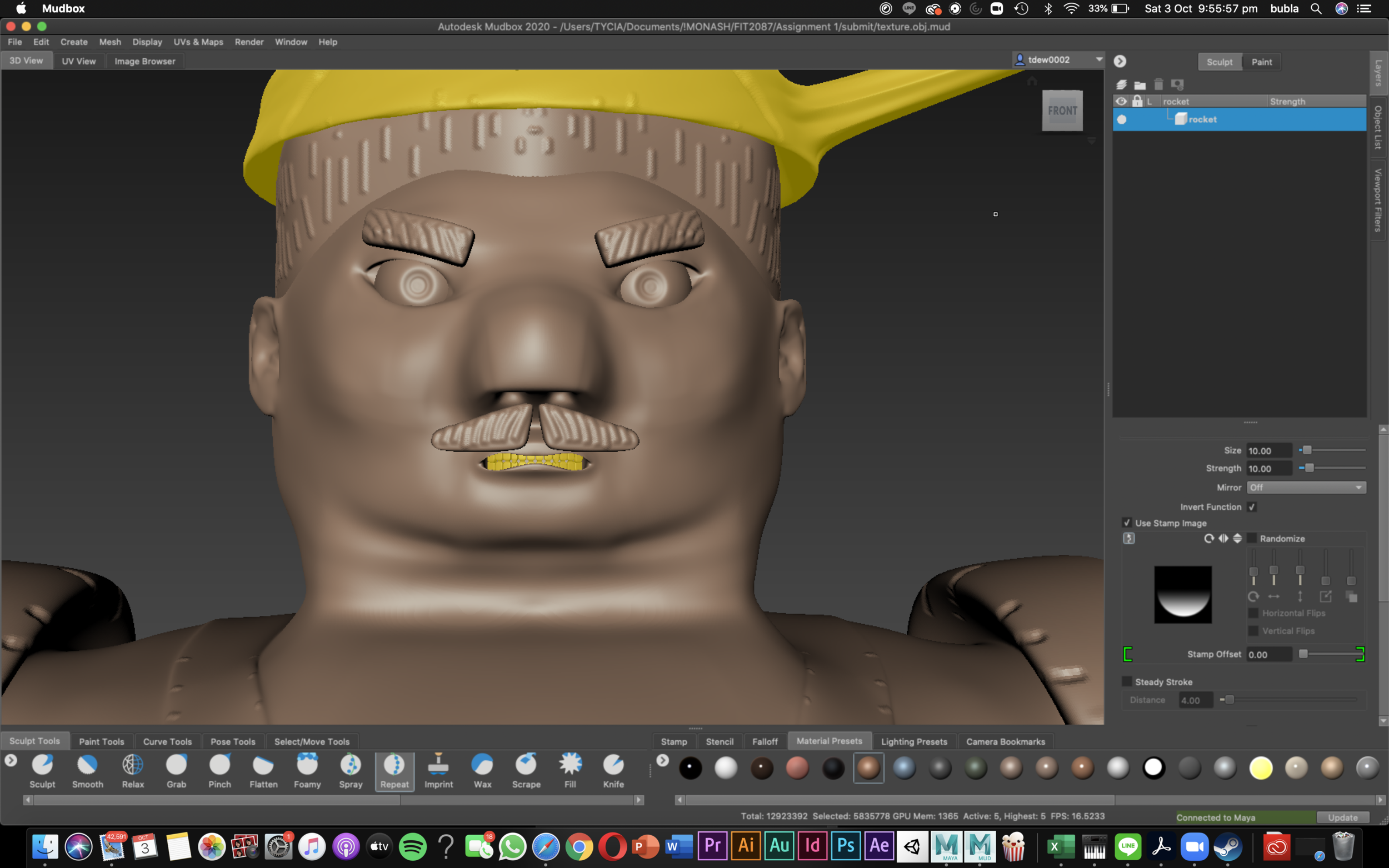The width and height of the screenshot is (1389, 868).
Task: Choose the Pinch tool
Action: click(219, 770)
